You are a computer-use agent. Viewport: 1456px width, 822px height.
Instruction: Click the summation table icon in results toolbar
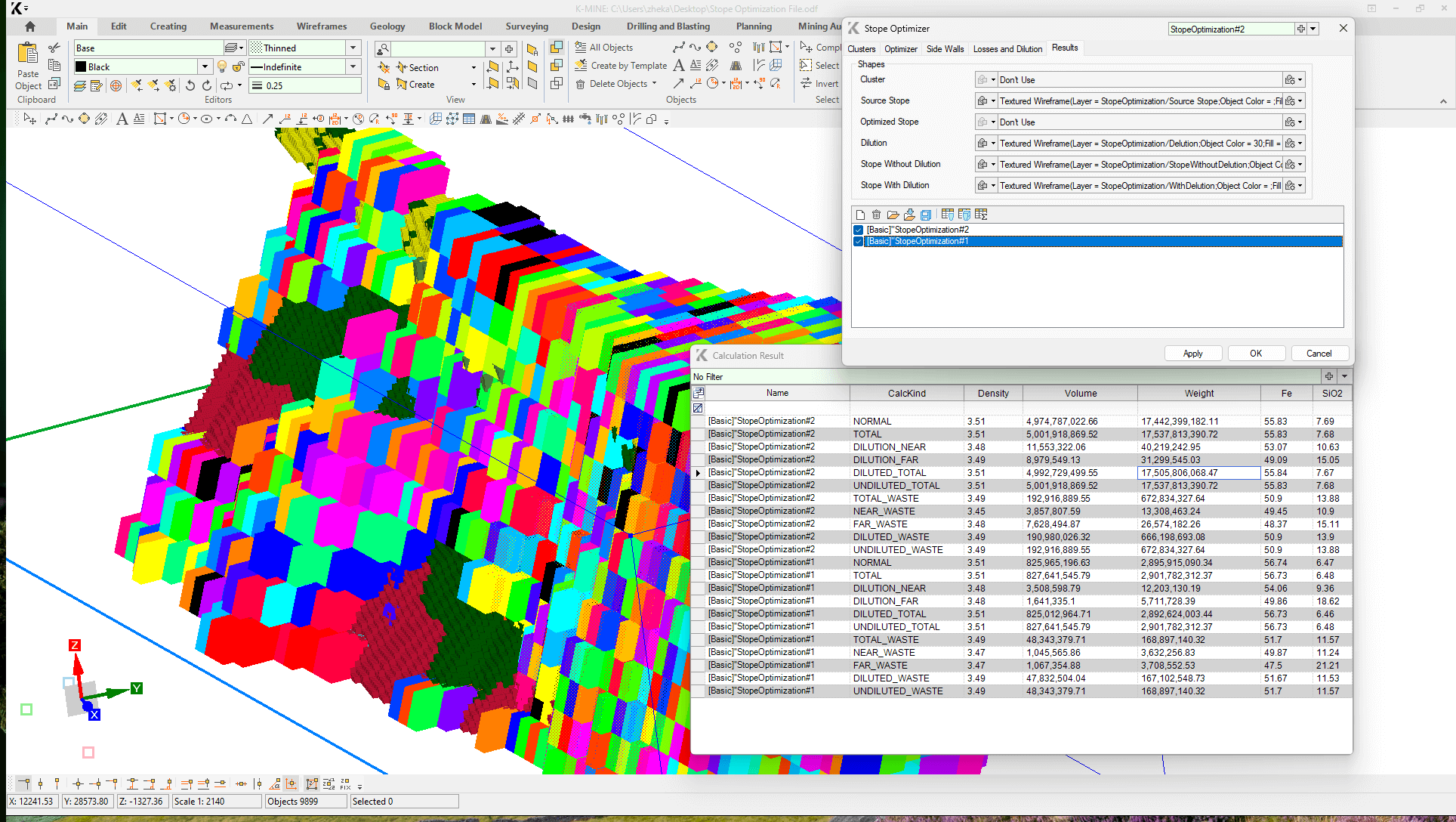[x=981, y=215]
